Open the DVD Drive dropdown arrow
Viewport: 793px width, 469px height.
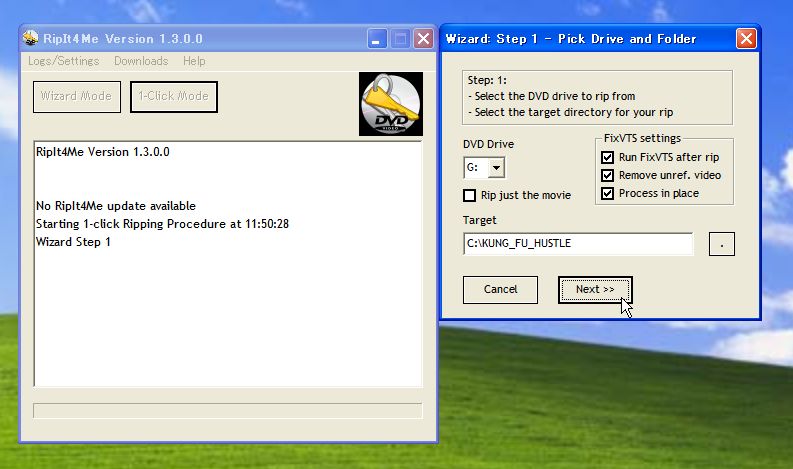click(x=496, y=167)
